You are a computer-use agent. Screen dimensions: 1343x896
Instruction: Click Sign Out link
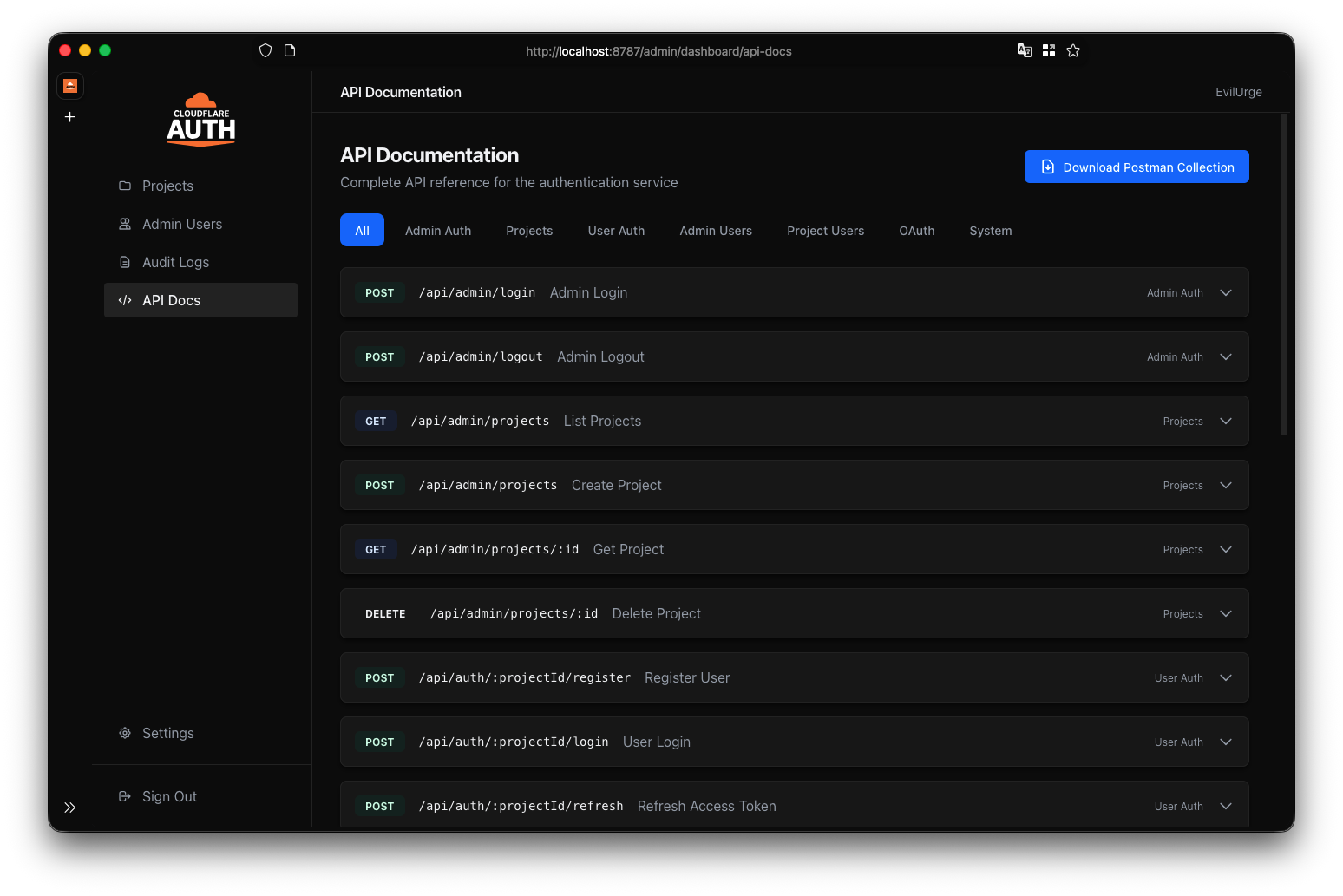click(x=200, y=796)
